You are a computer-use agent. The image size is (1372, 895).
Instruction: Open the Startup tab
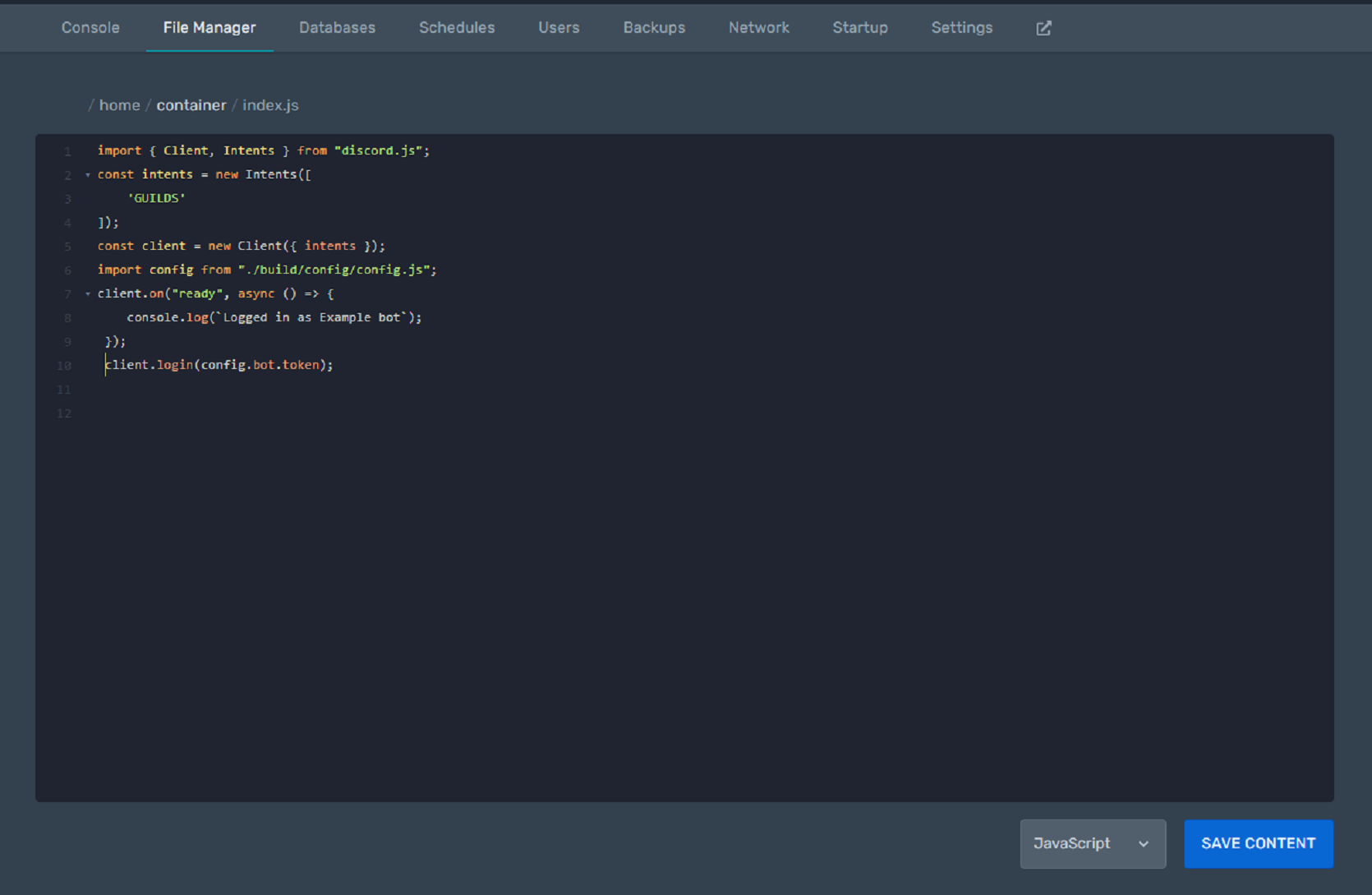tap(859, 27)
